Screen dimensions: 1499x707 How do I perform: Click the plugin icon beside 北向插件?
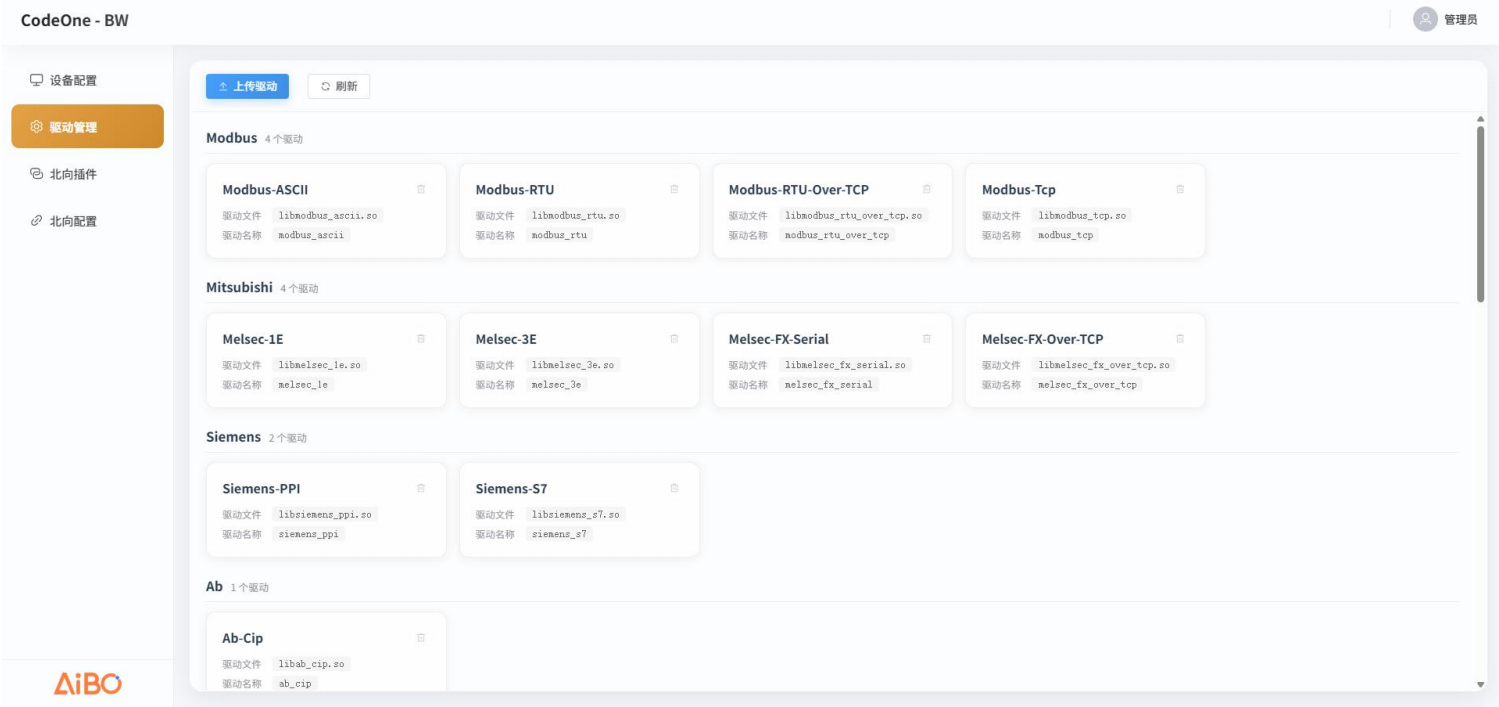[36, 174]
